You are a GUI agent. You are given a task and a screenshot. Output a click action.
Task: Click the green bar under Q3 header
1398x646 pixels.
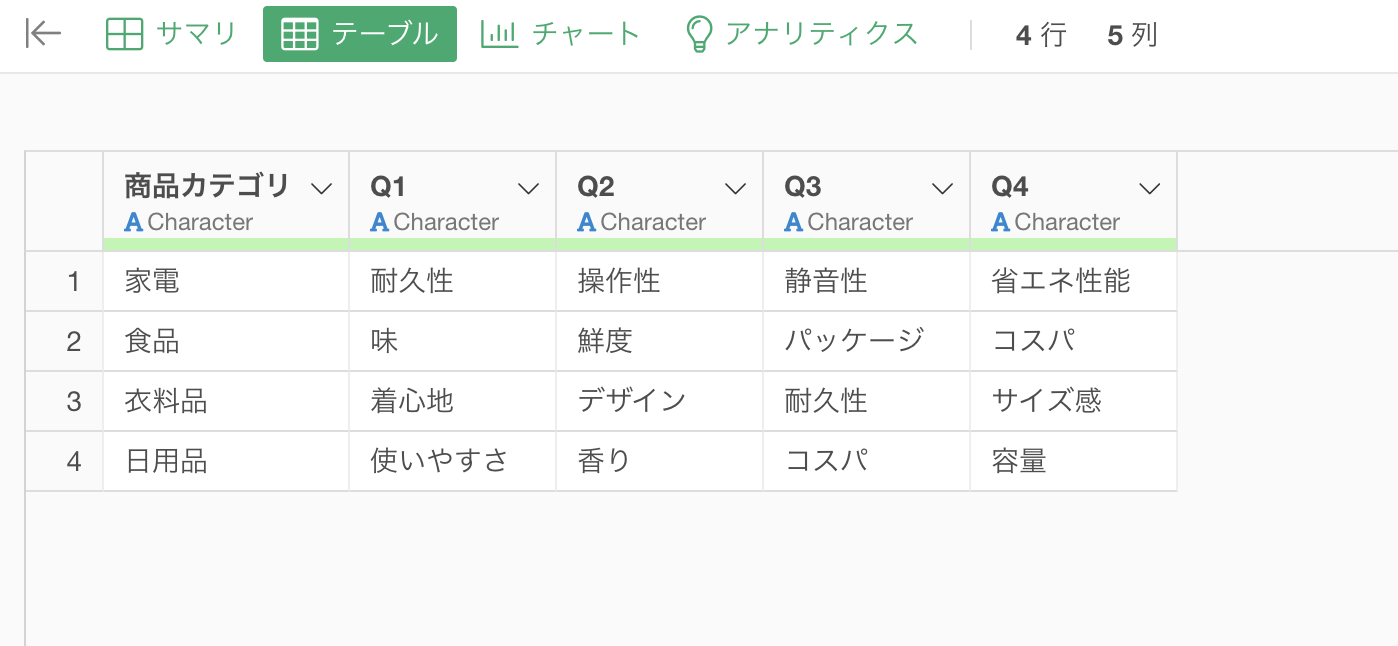[866, 245]
